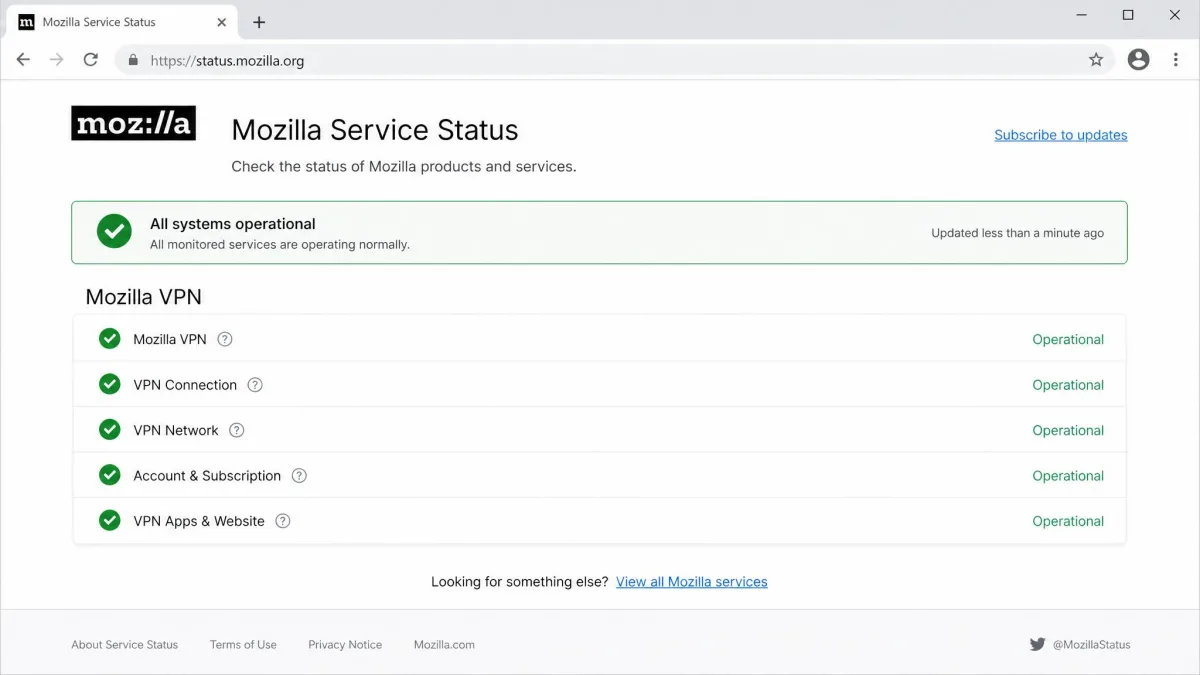1200x675 pixels.
Task: Click the green check icon for VPN Connection
Action: (x=110, y=384)
